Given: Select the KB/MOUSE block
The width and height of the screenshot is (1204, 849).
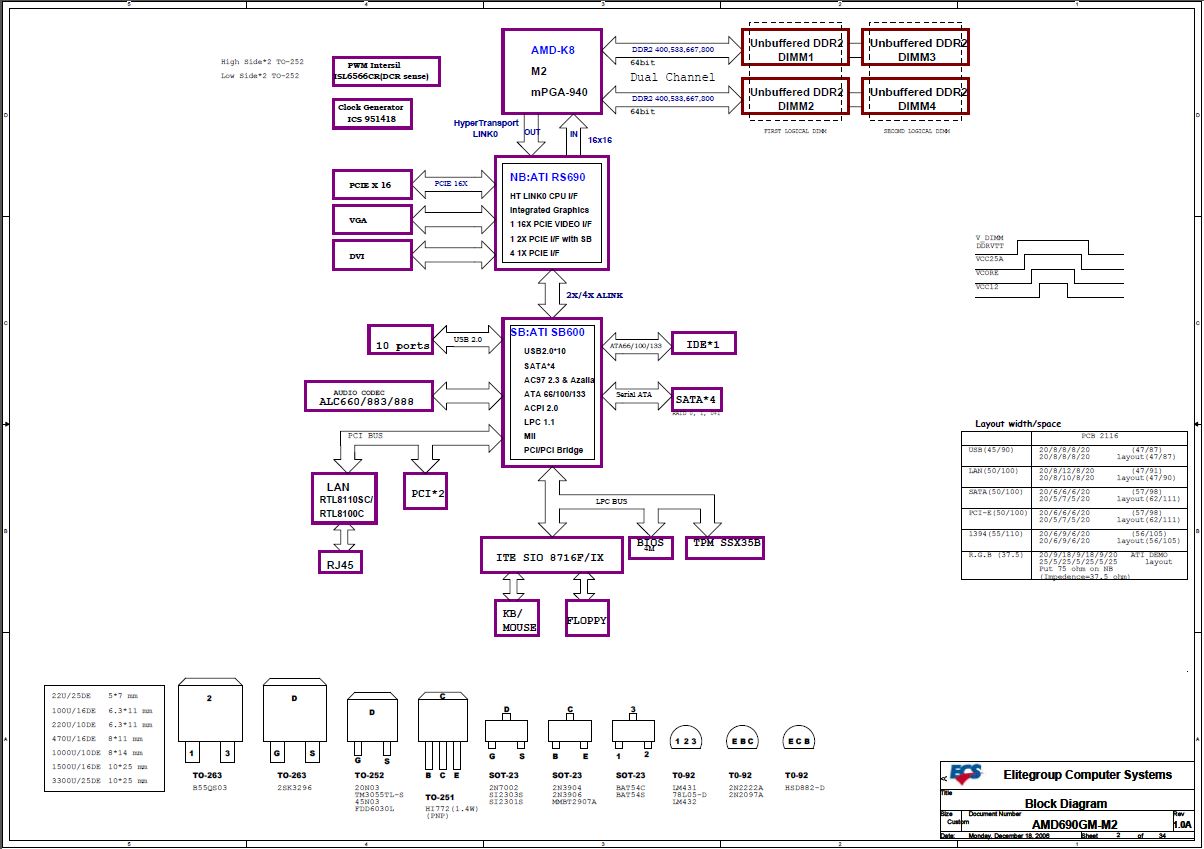Looking at the screenshot, I should coord(519,618).
